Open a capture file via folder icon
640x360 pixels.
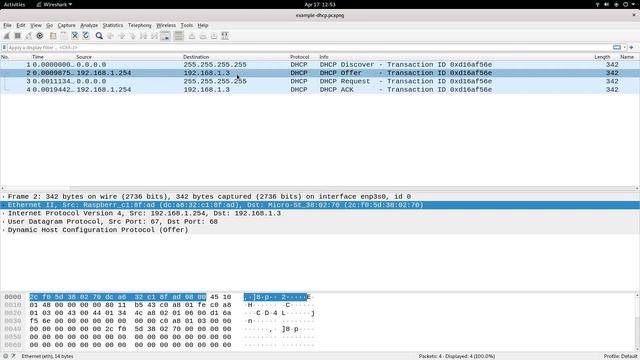click(x=53, y=36)
